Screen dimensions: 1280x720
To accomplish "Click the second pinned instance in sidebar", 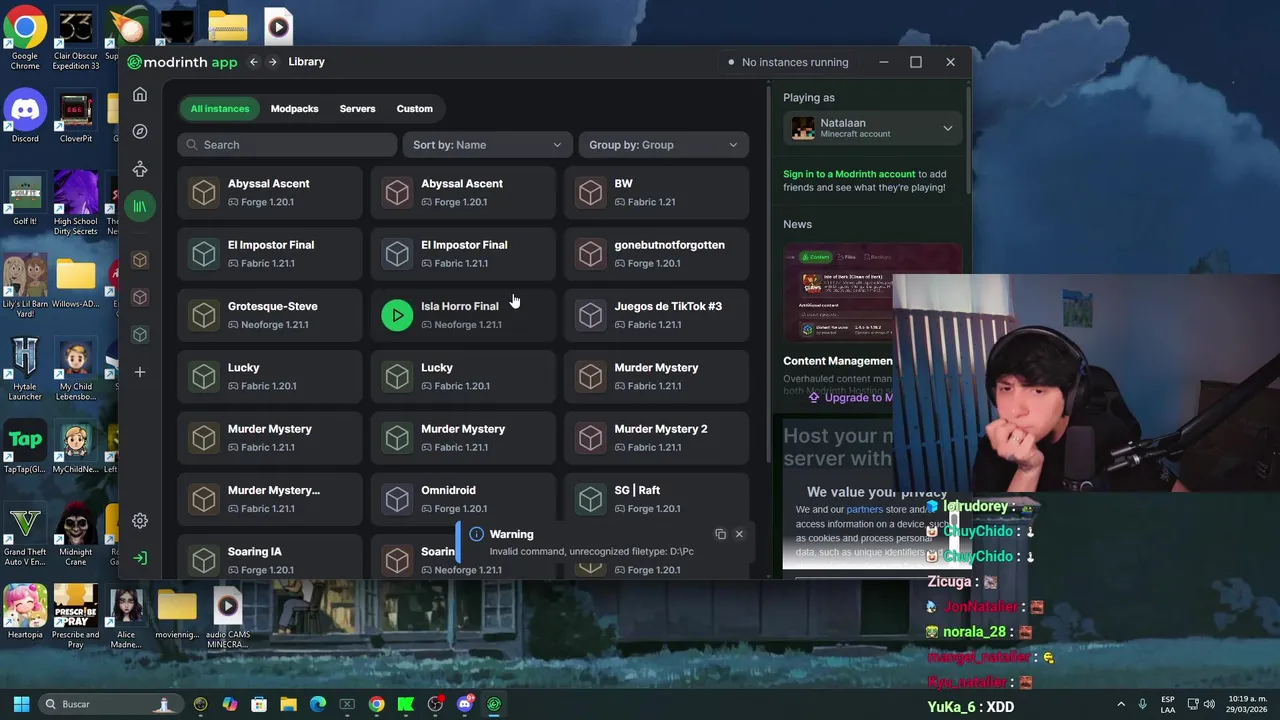I will (140, 297).
